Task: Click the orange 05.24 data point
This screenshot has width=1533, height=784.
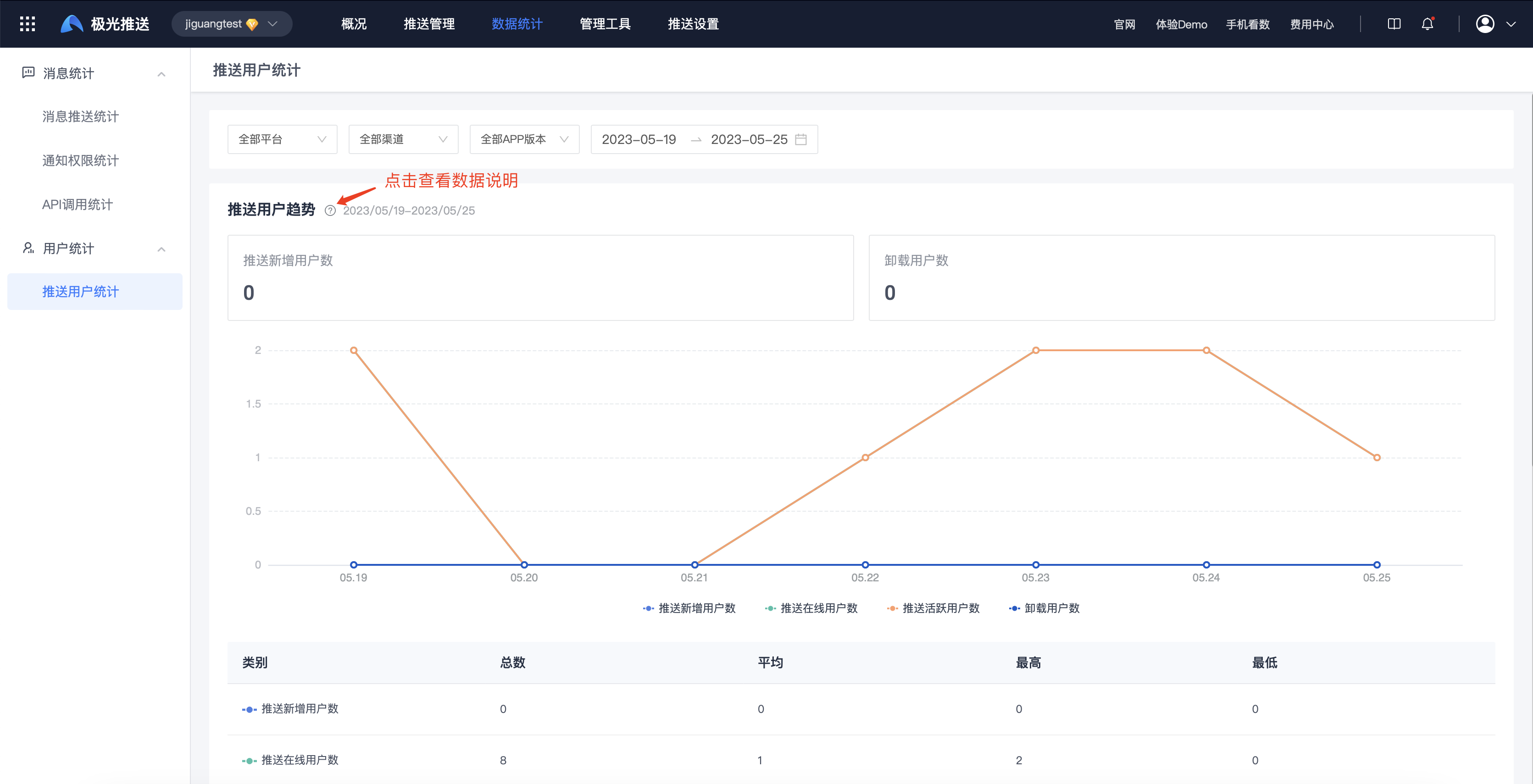Action: (x=1206, y=350)
